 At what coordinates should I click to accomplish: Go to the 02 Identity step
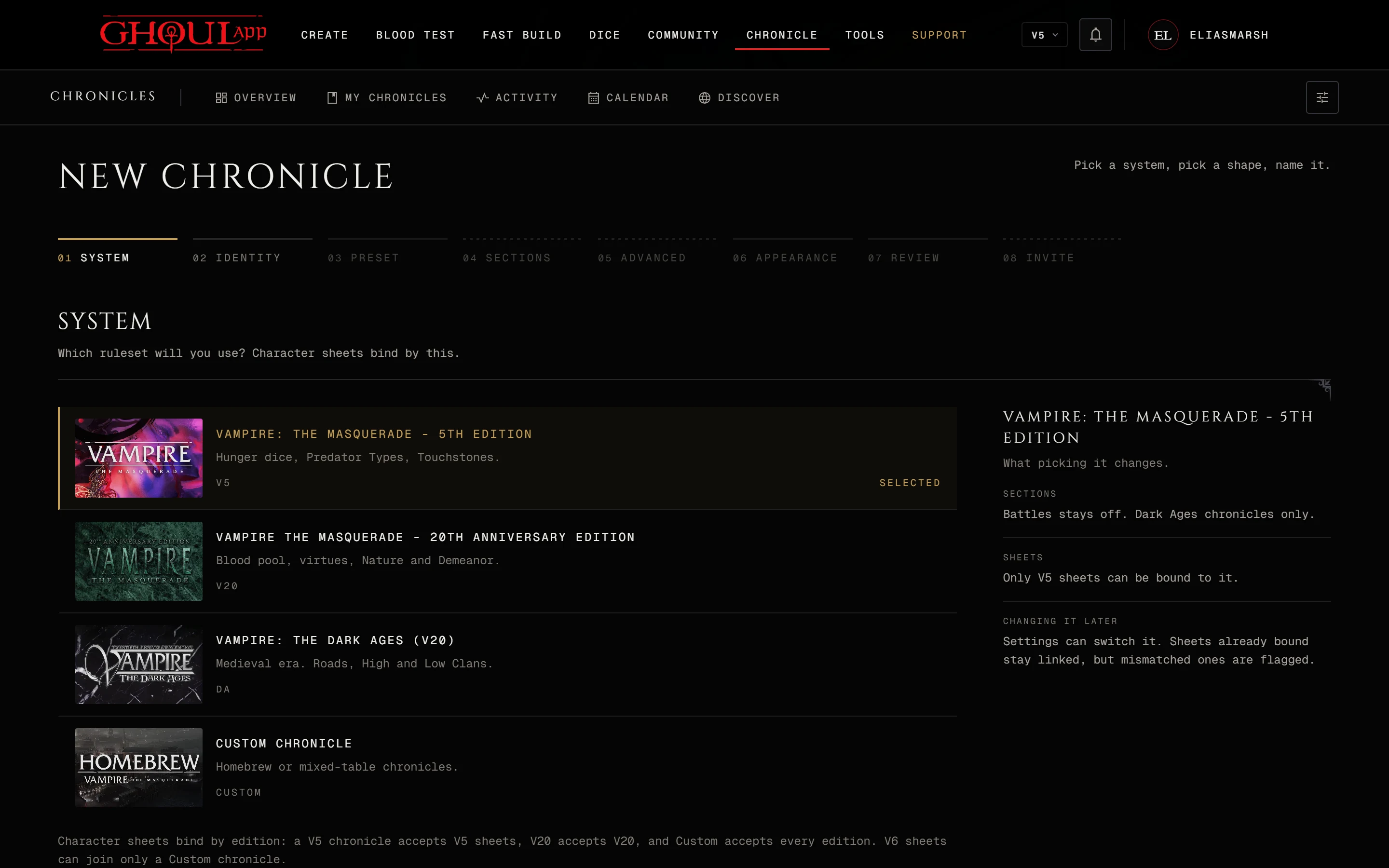coord(253,251)
